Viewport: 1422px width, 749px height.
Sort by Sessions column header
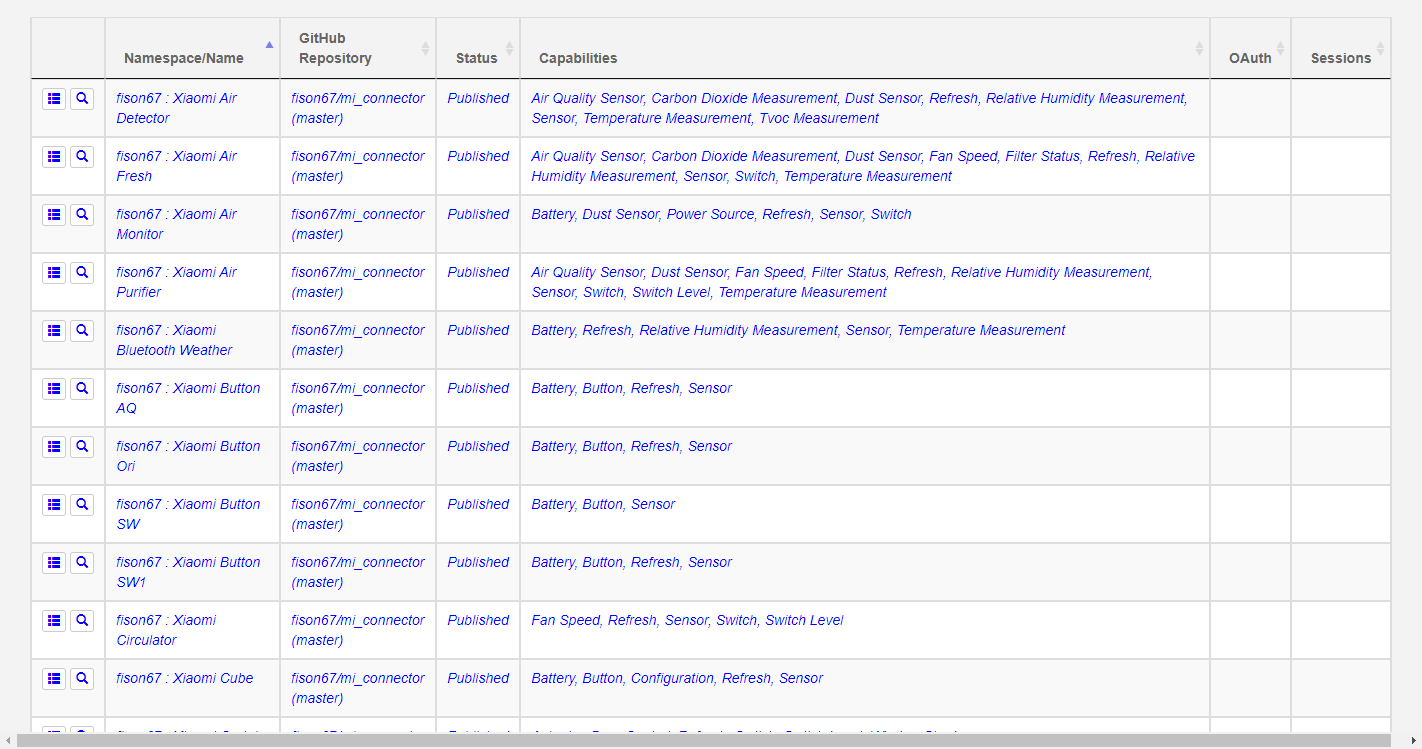pos(1341,48)
